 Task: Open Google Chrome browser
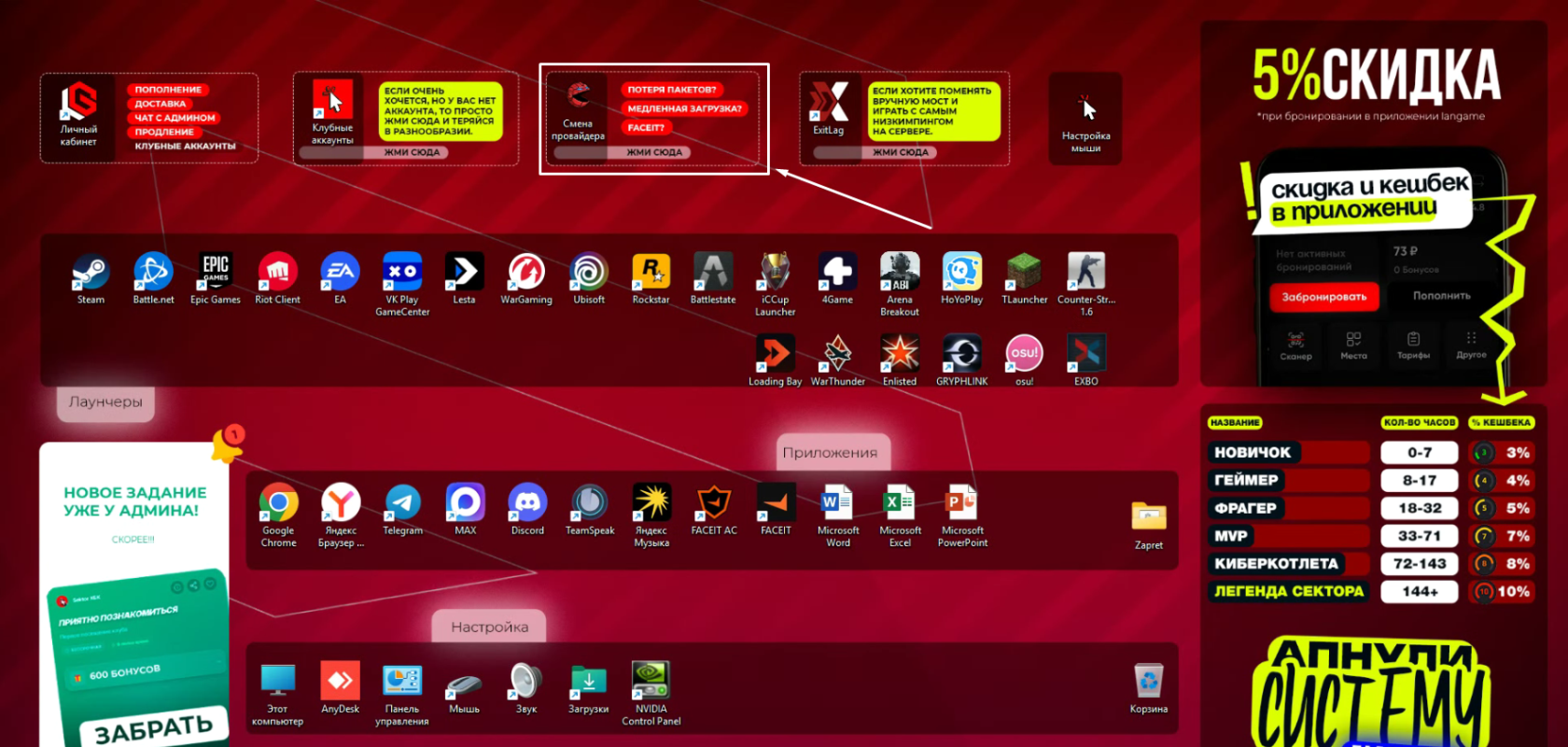coord(278,502)
